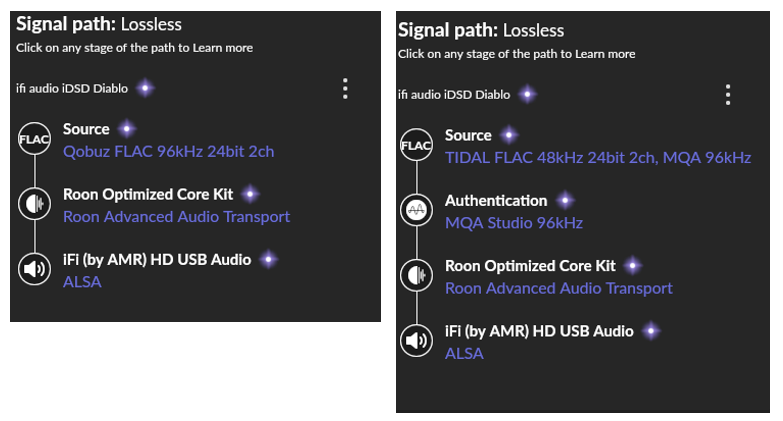783x421 pixels.
Task: Click Roon Advanced Audio Transport in the right panel
Action: (559, 288)
